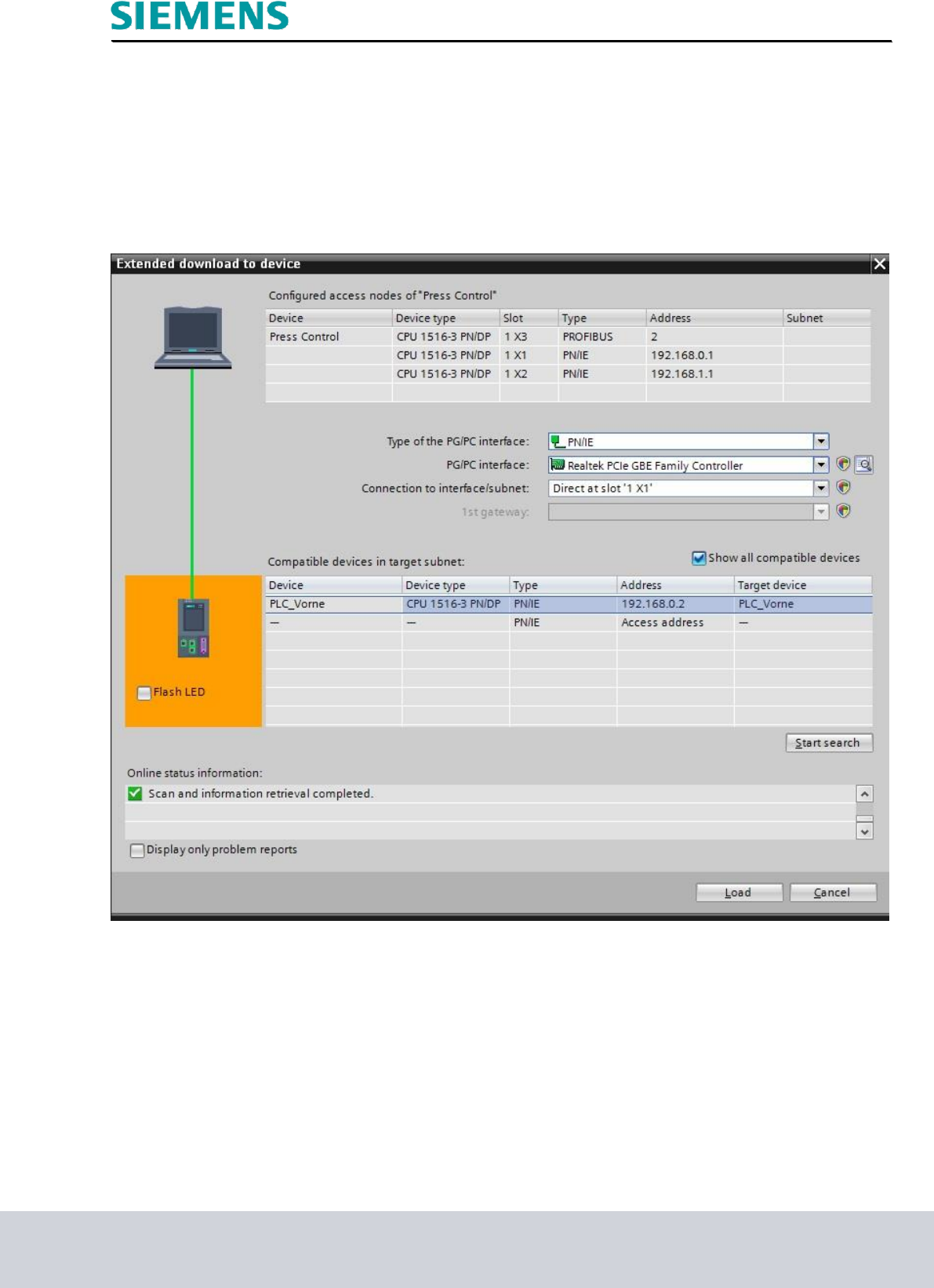Click shield icon beside 1st gateway
934x1288 pixels.
tap(843, 511)
